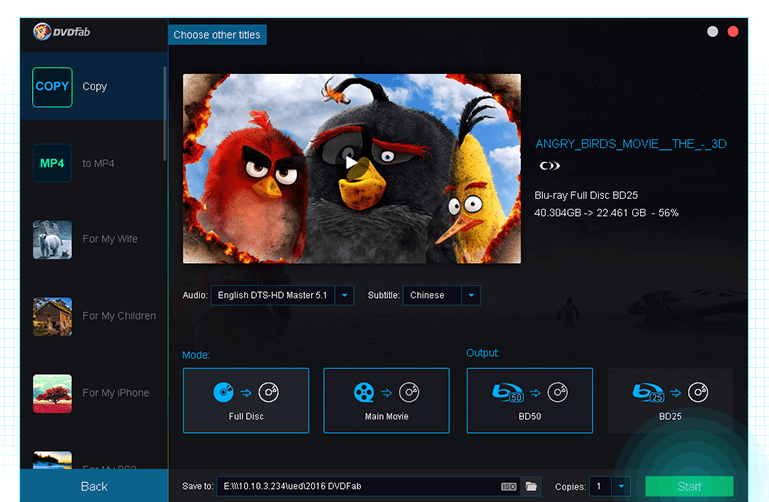
Task: Select the MP4 profile icon
Action: (x=52, y=163)
